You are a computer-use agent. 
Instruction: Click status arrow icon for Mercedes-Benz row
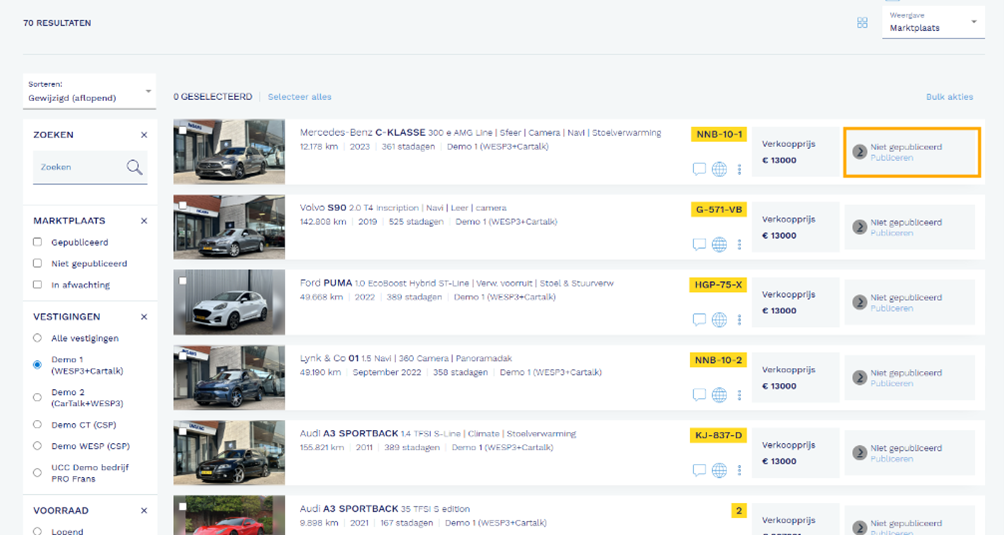pos(859,152)
